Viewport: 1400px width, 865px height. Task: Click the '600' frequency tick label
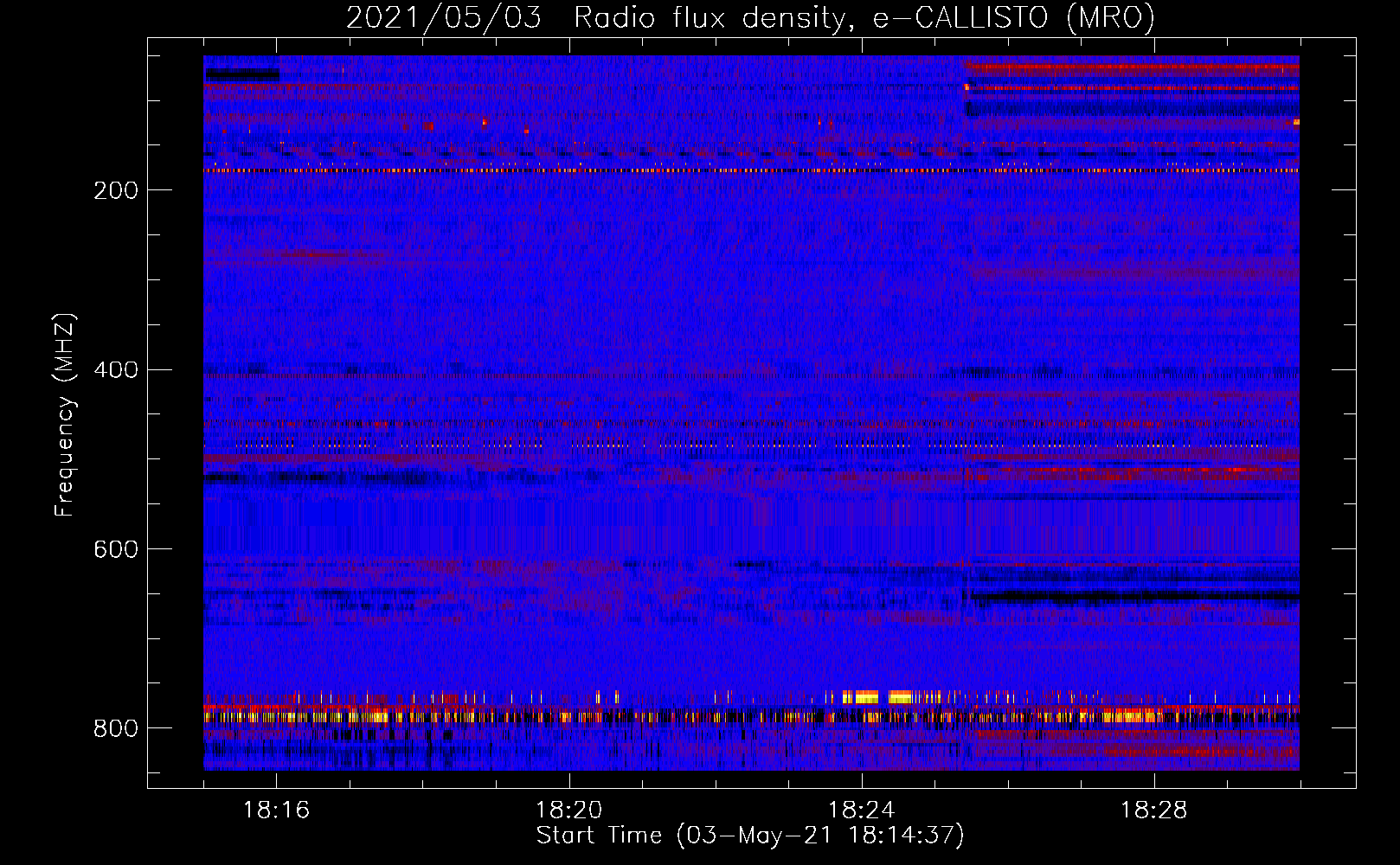click(x=116, y=550)
